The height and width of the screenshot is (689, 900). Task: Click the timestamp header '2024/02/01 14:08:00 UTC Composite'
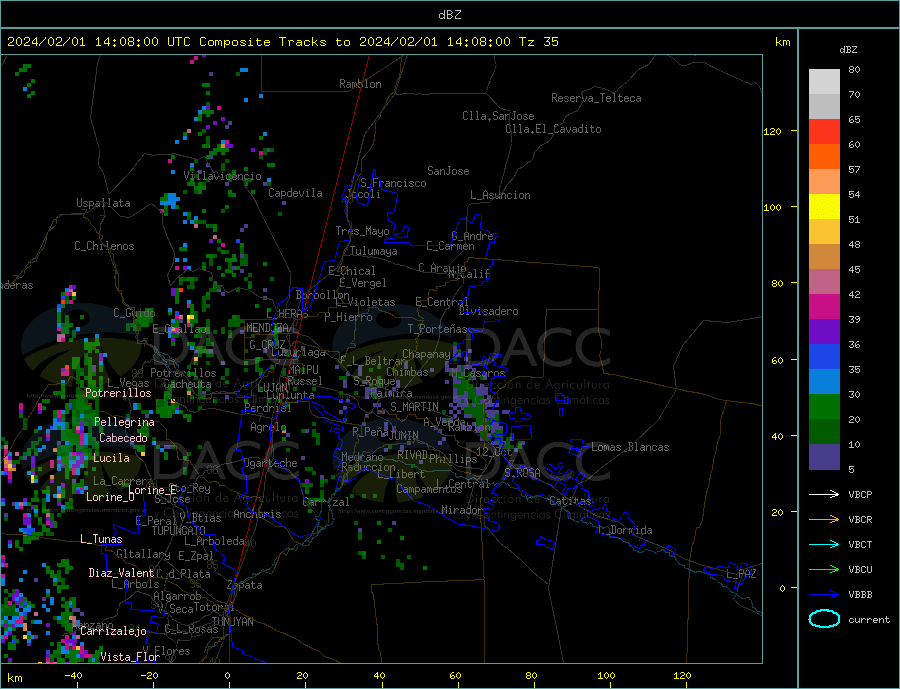138,41
